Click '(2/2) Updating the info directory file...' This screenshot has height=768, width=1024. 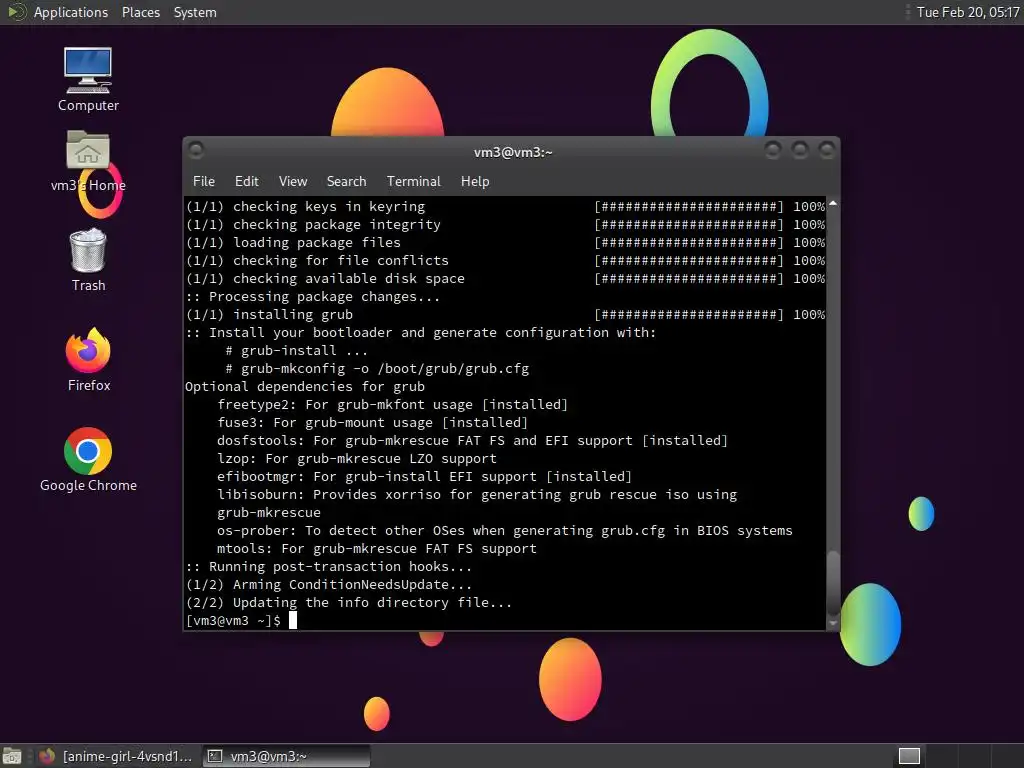click(x=349, y=603)
